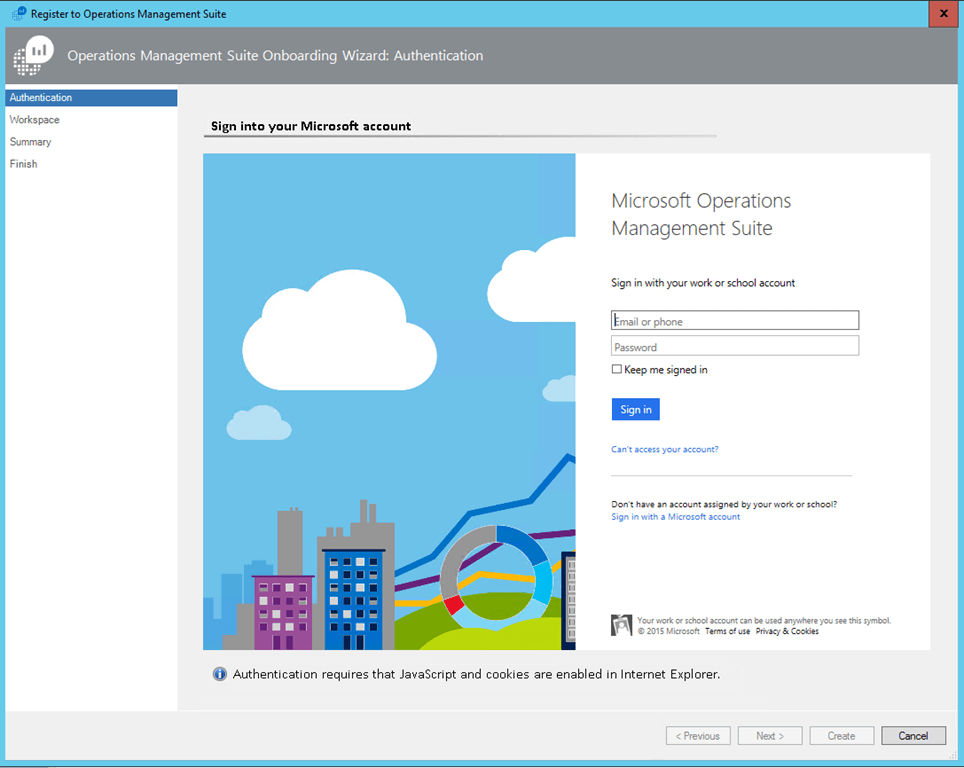This screenshot has height=768, width=964.
Task: Enable the Keep me signed in checkbox
Action: [x=617, y=369]
